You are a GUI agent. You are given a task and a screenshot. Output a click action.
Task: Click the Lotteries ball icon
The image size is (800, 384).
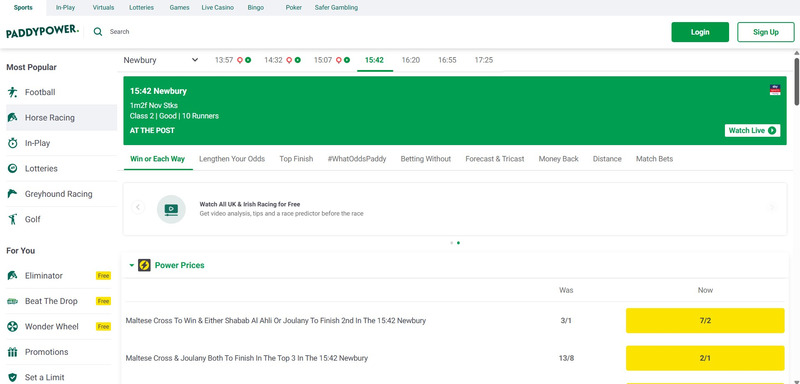(12, 169)
